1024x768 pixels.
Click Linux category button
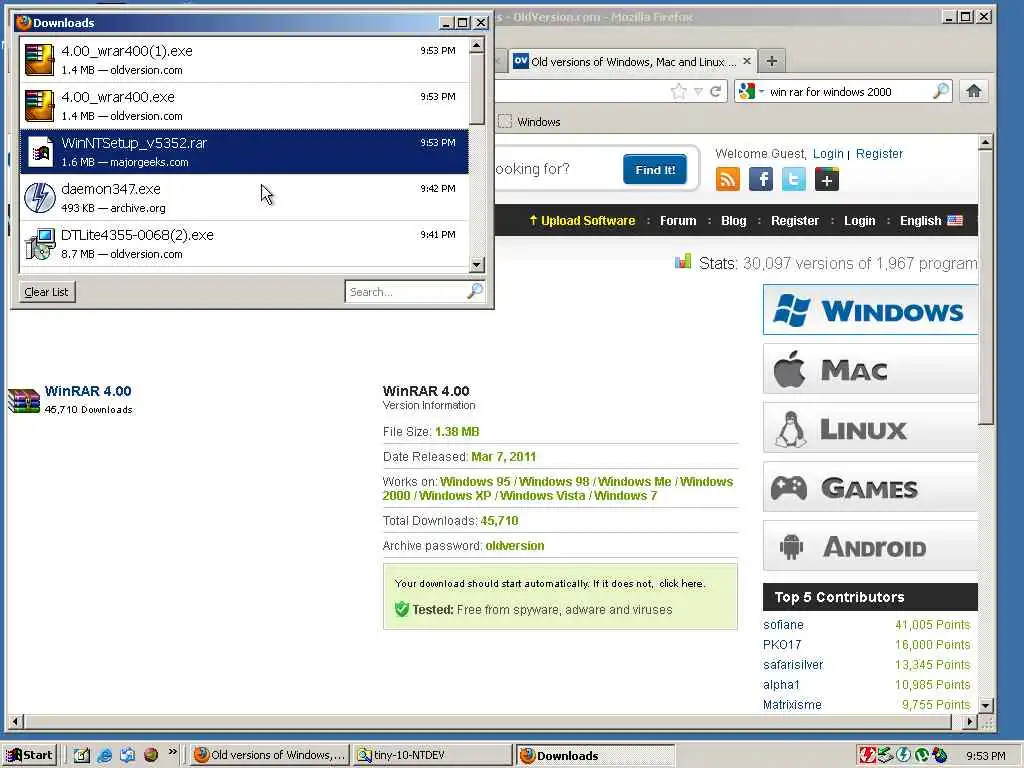click(x=871, y=428)
